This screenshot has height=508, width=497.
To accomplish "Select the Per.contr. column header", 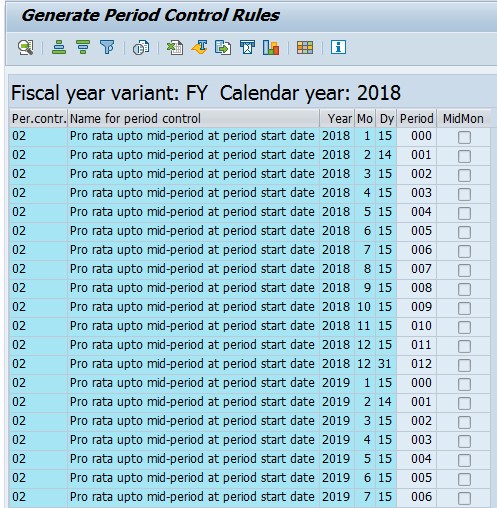I will tap(39, 118).
